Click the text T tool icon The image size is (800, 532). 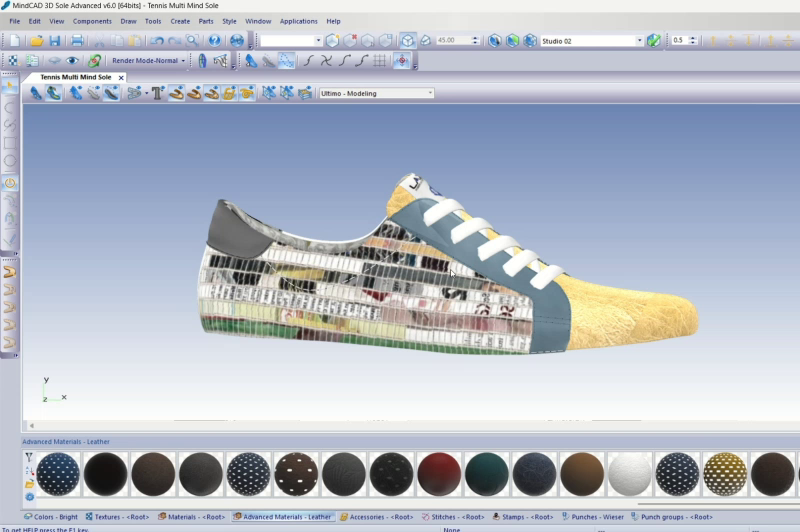point(157,93)
